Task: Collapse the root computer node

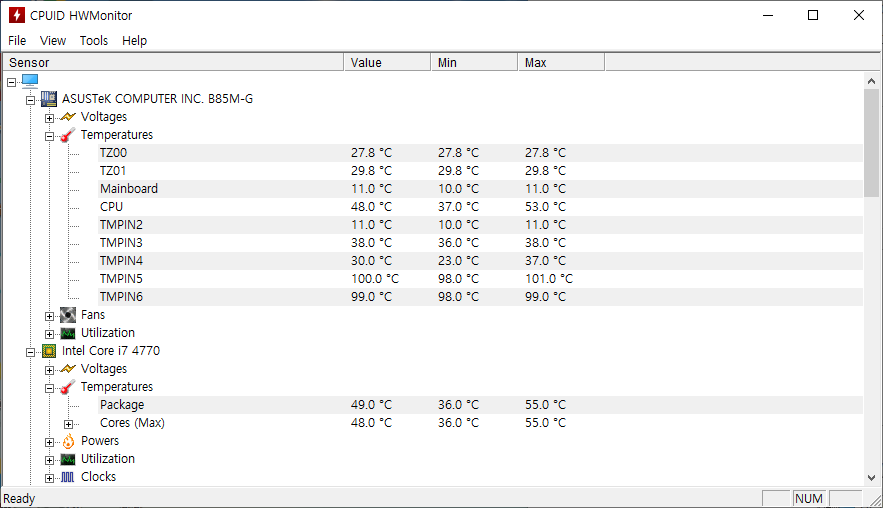Action: coord(11,82)
